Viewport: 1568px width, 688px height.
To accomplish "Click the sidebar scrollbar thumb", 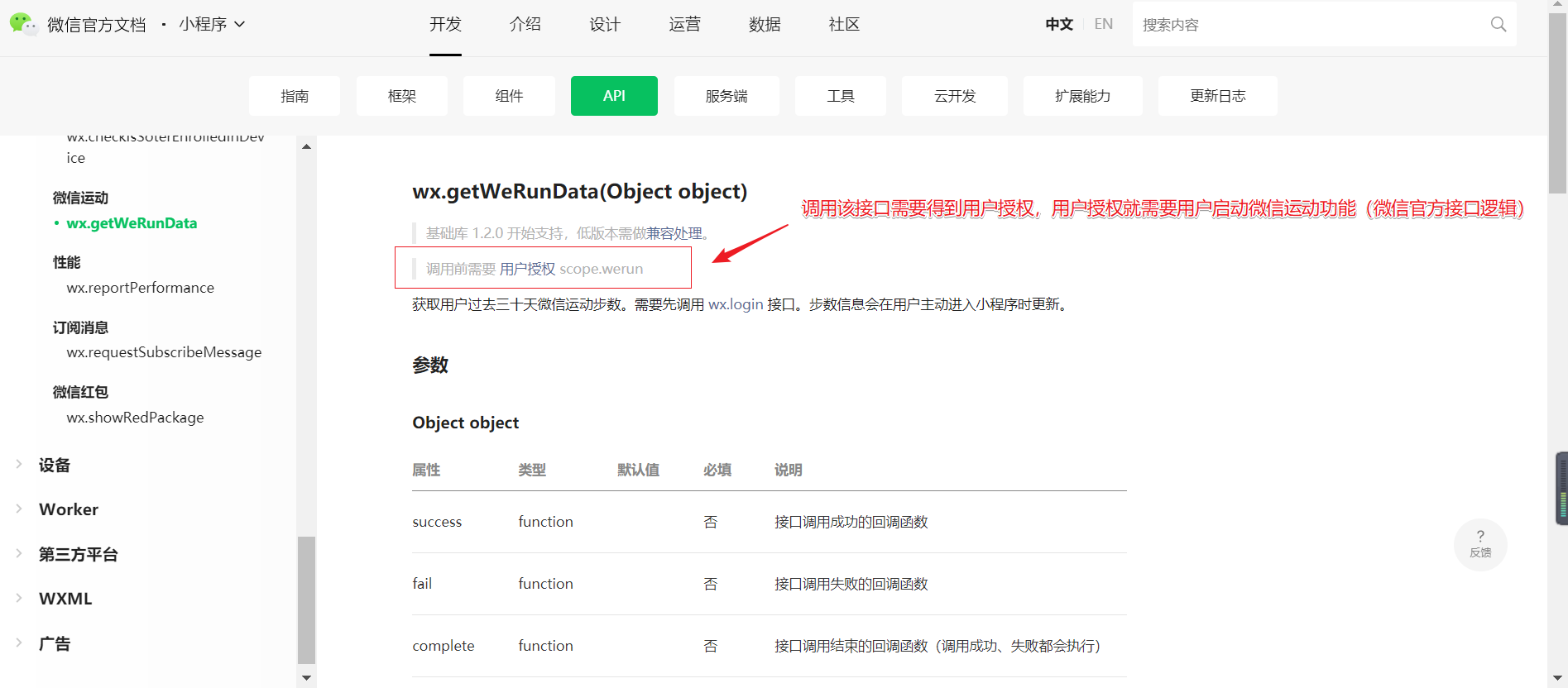I will coord(307,600).
